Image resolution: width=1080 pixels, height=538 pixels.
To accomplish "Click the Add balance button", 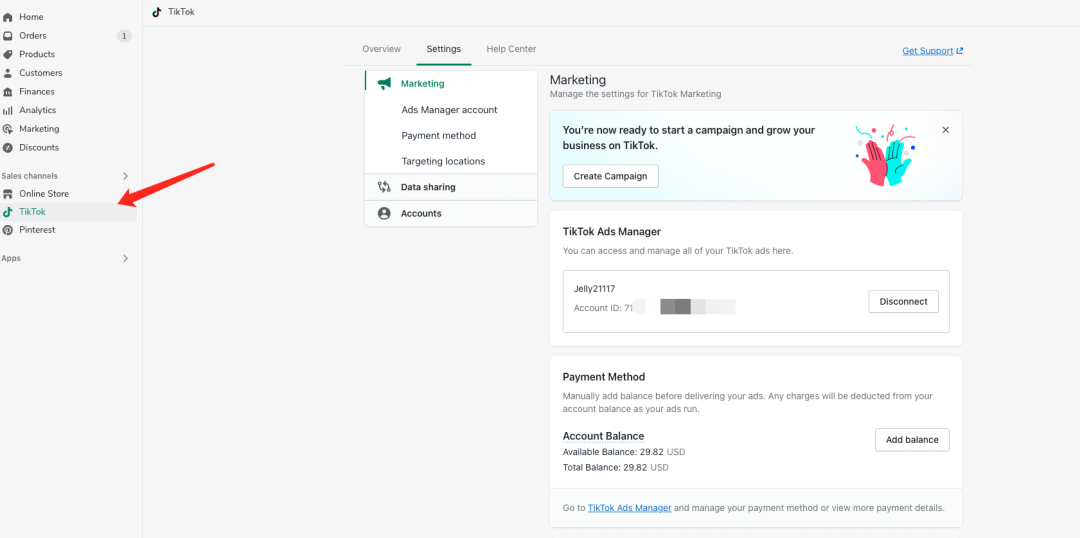I will pos(911,440).
